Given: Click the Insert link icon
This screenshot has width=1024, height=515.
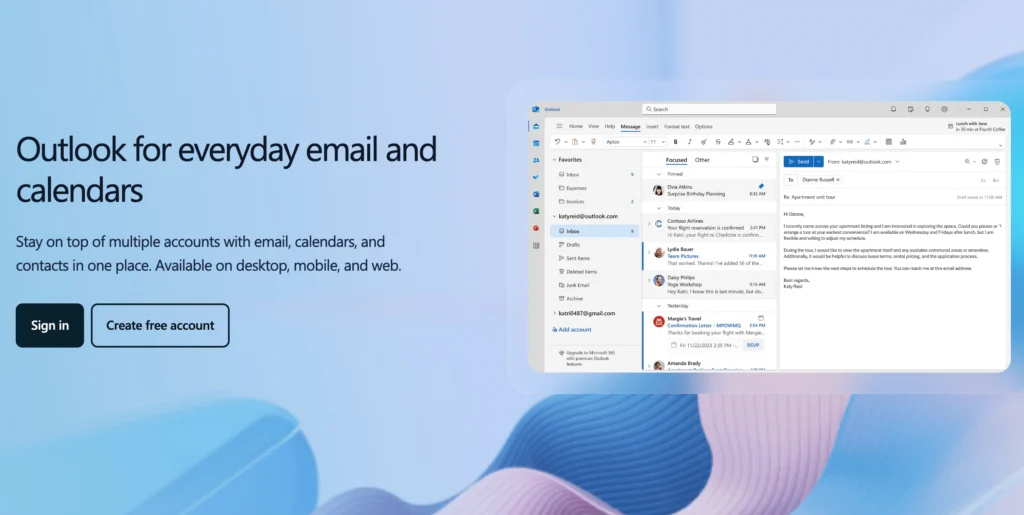Looking at the screenshot, I should pyautogui.click(x=850, y=142).
